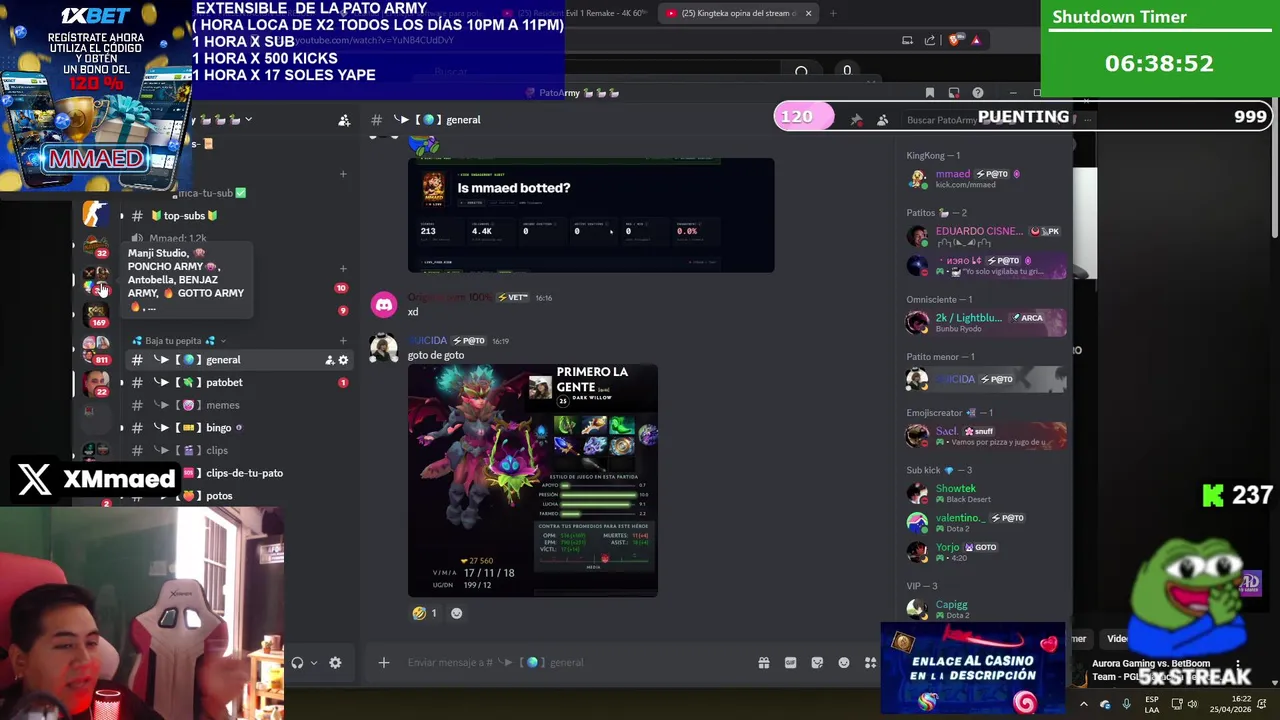Image resolution: width=1280 pixels, height=720 pixels.
Task: Expand the PatoArmy server name dropdown
Action: [248, 120]
